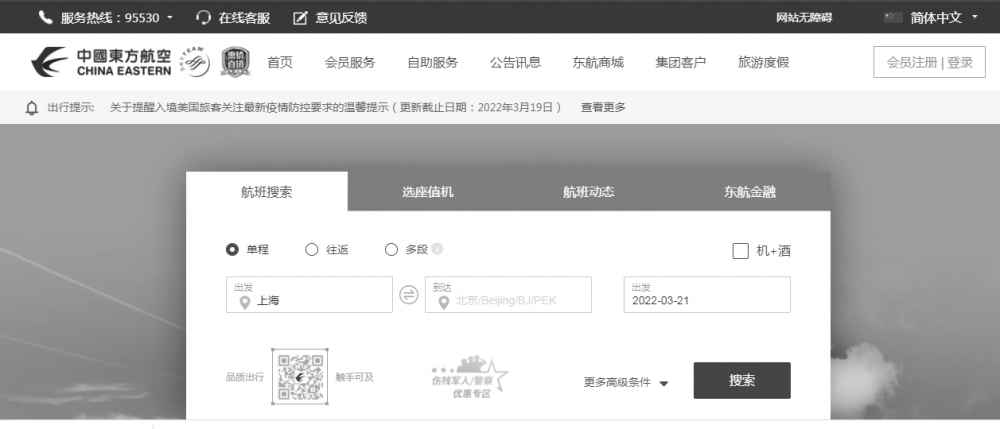Screen dimensions: 1000x429
Task: Open the disabled veterans/police discount zone icon
Action: pos(470,377)
